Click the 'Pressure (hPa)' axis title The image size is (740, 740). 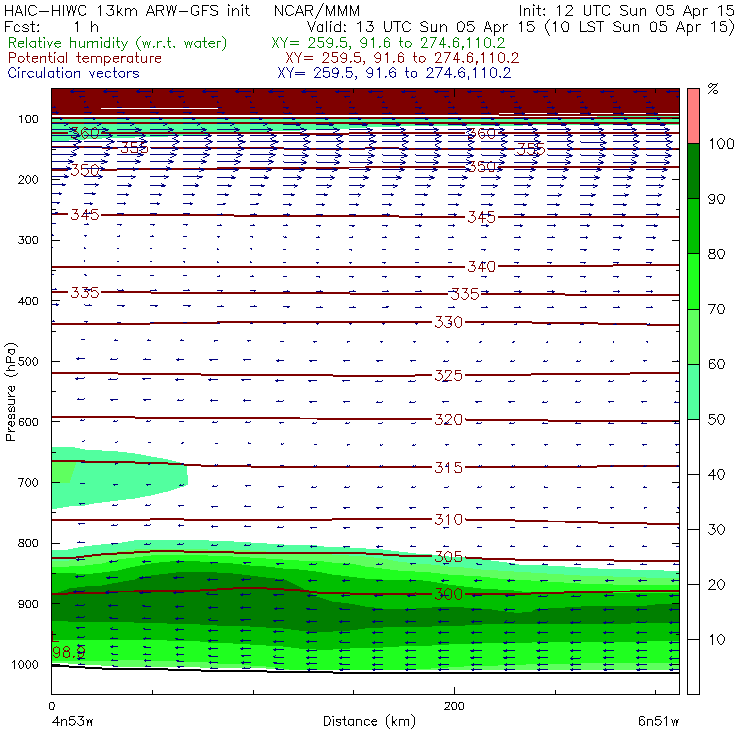[10, 392]
